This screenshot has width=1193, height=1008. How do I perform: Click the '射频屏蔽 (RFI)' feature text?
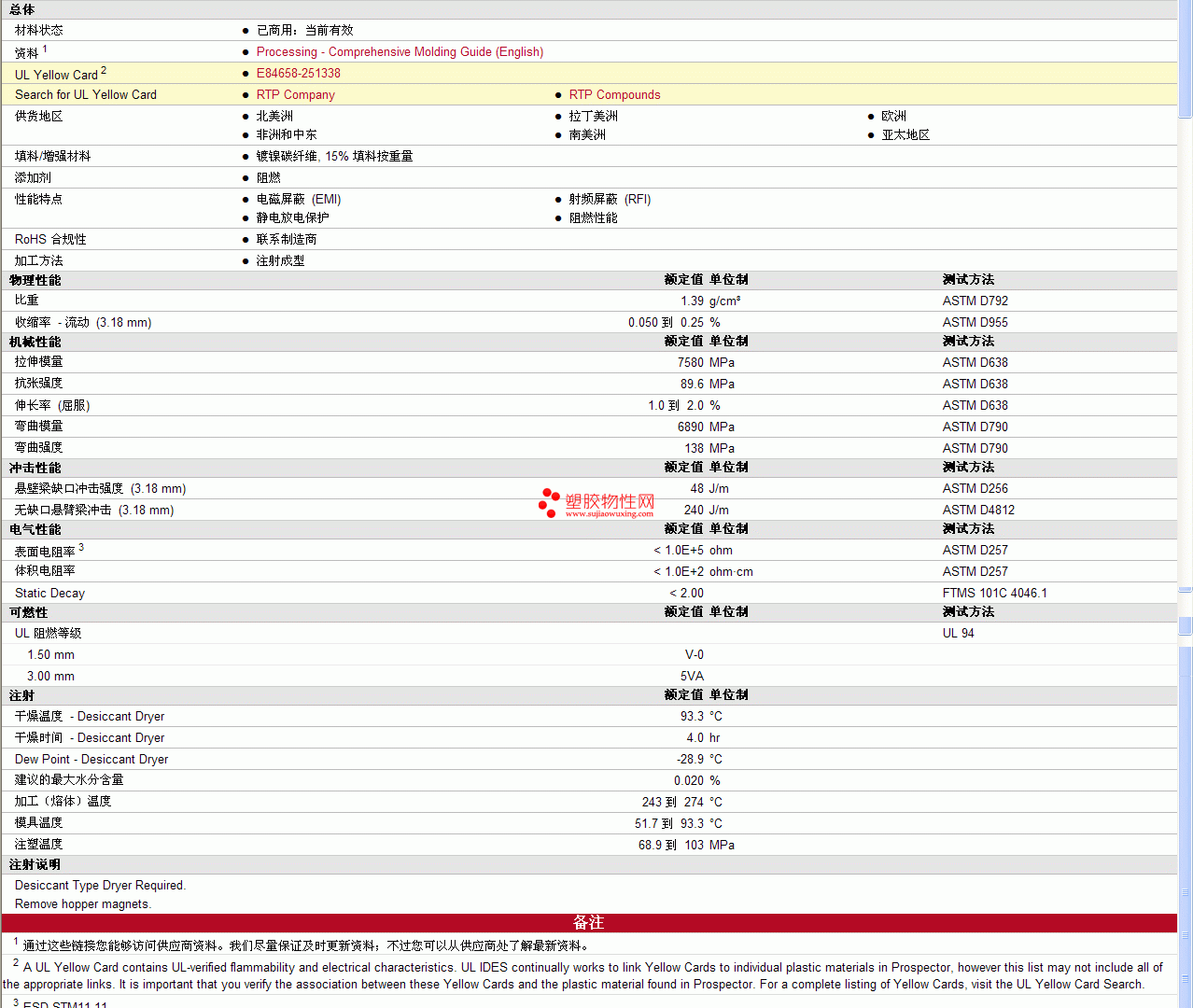click(x=611, y=200)
